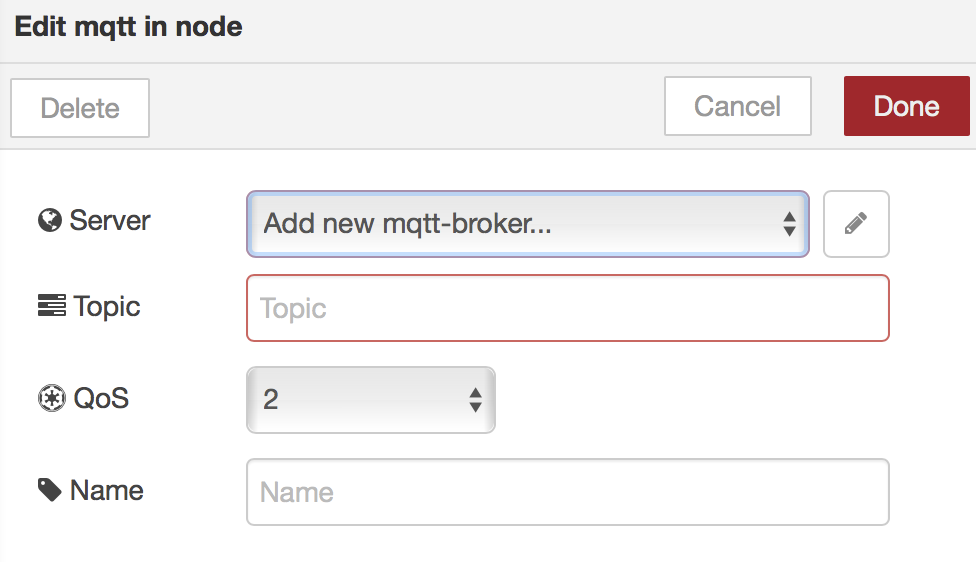Click the QoS dropdown's up-down arrows
Image resolution: width=977 pixels, height=562 pixels.
[x=475, y=400]
